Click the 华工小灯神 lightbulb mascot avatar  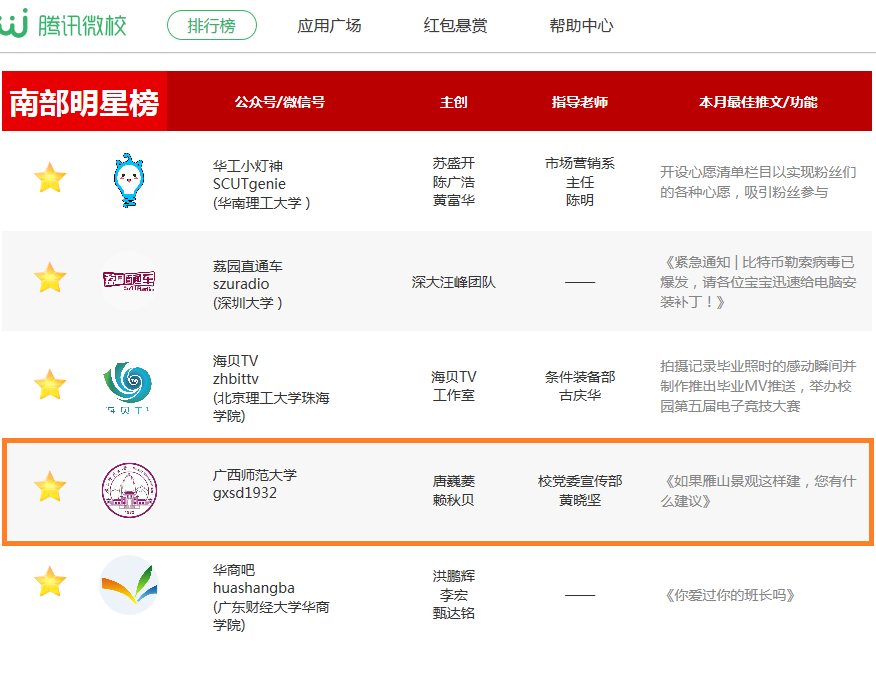(x=129, y=180)
